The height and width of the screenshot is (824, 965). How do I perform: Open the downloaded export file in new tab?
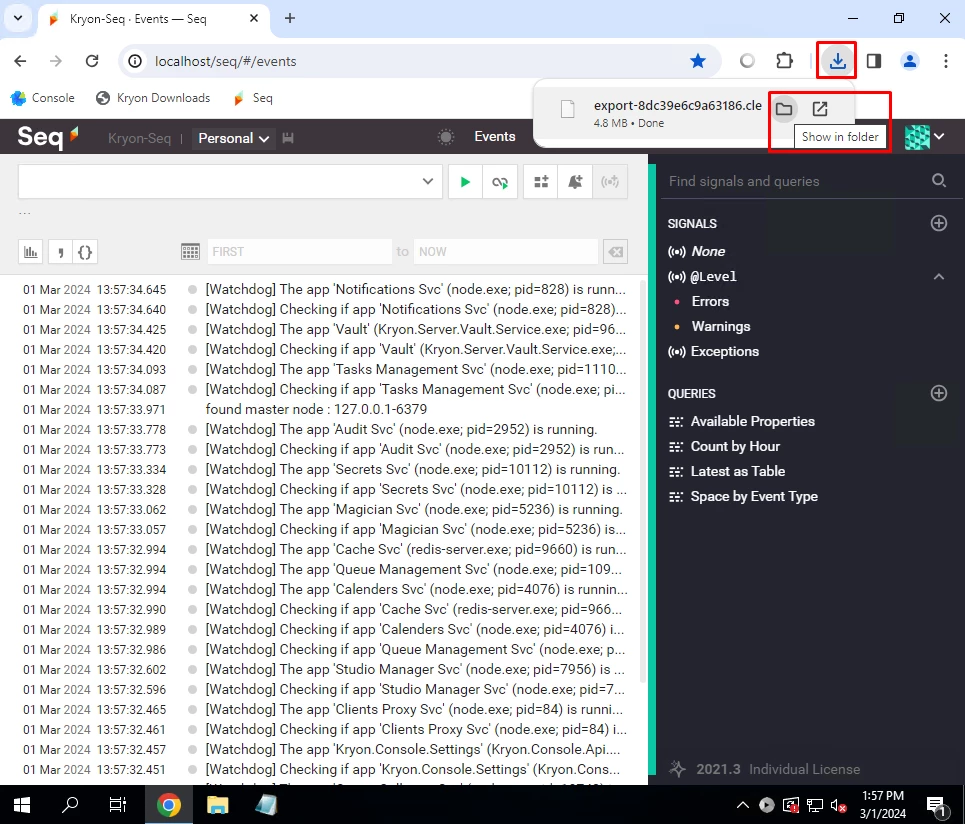pyautogui.click(x=820, y=109)
